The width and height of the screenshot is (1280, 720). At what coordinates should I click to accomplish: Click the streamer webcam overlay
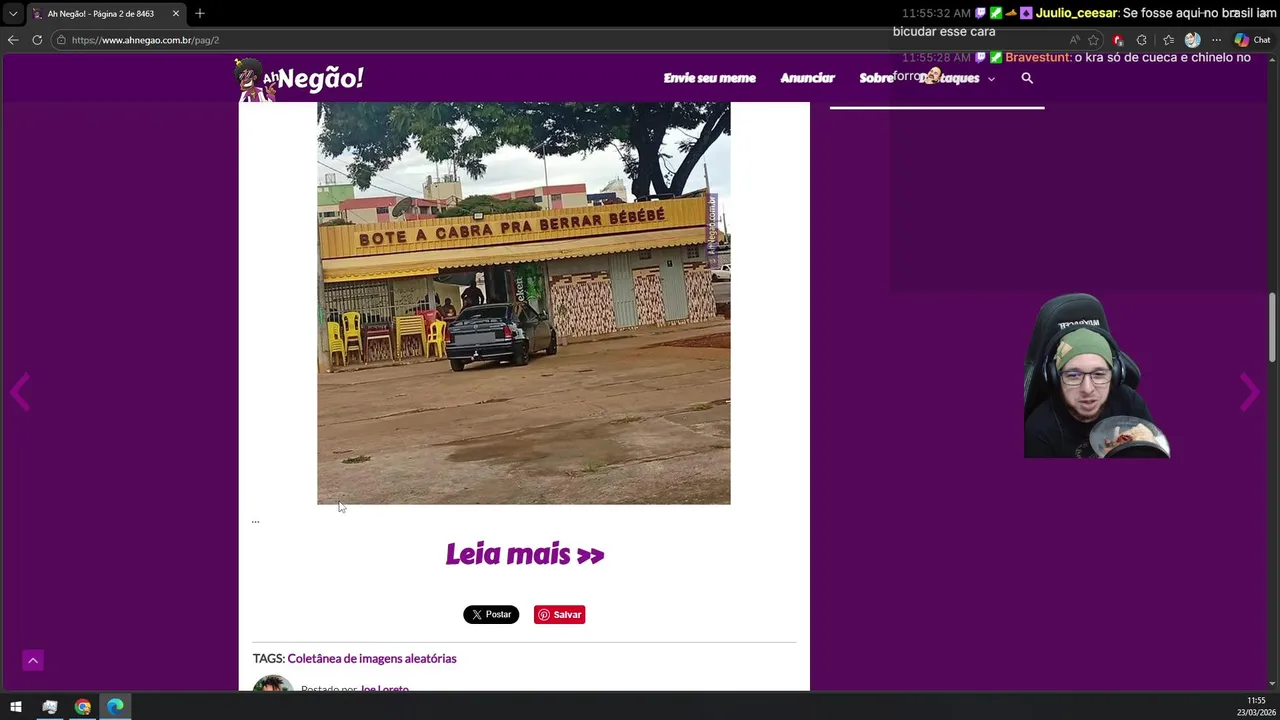coord(1097,375)
